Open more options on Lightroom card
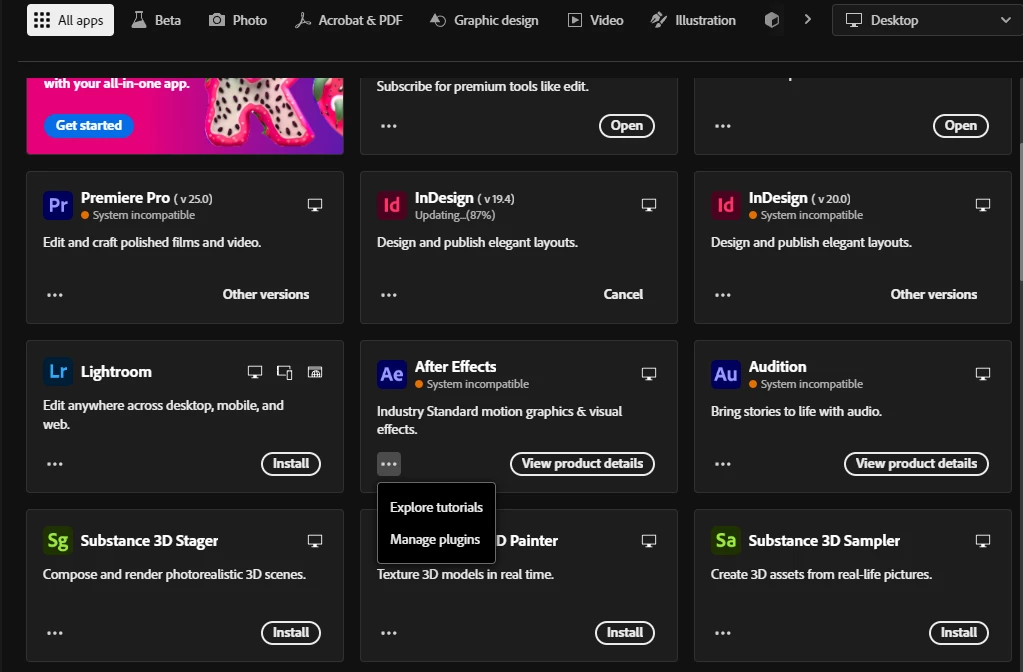 point(55,464)
